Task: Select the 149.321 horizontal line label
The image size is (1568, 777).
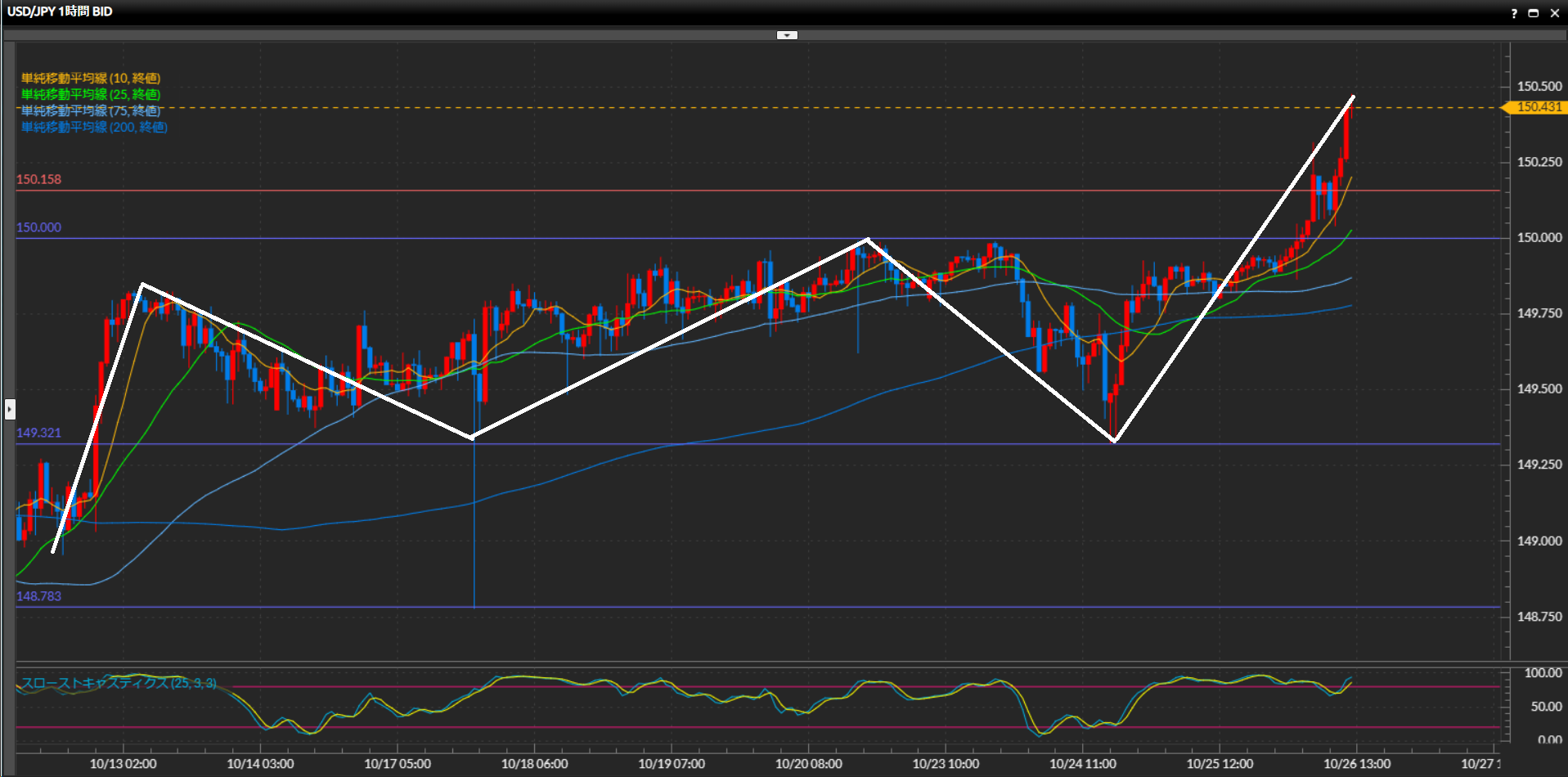Action: 38,433
